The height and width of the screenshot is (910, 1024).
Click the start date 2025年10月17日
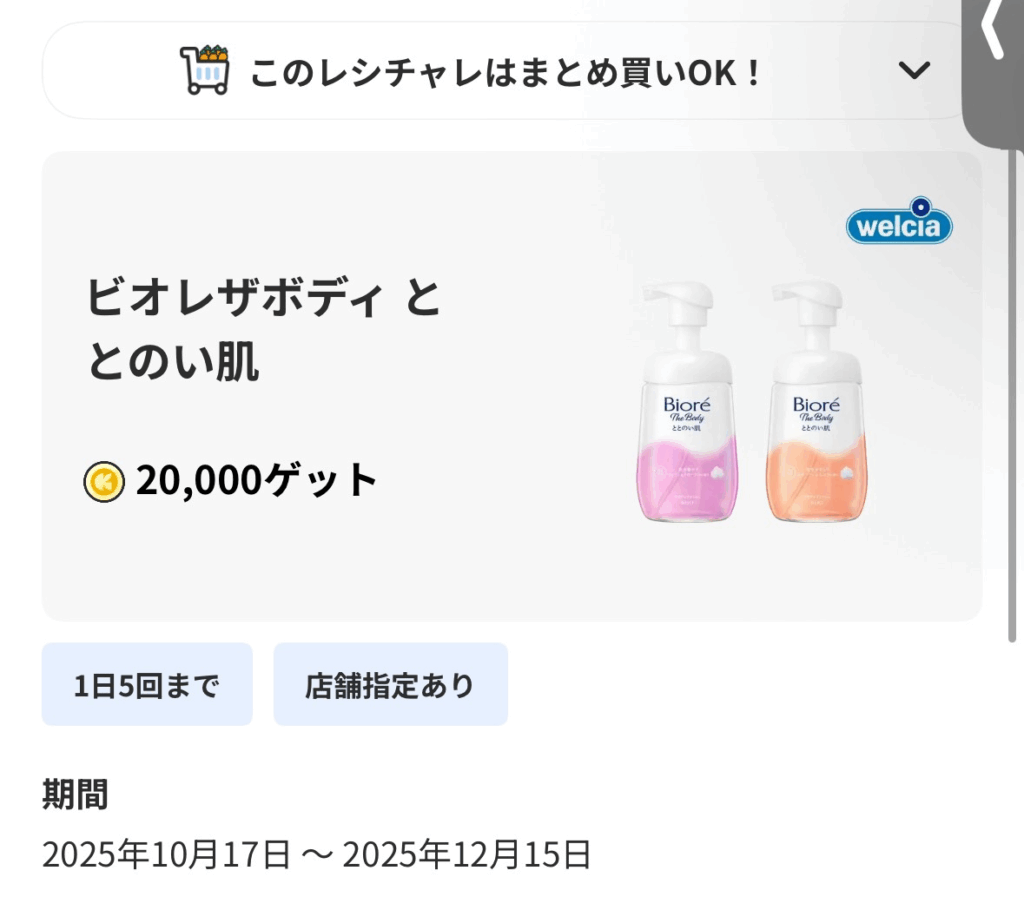[x=166, y=855]
